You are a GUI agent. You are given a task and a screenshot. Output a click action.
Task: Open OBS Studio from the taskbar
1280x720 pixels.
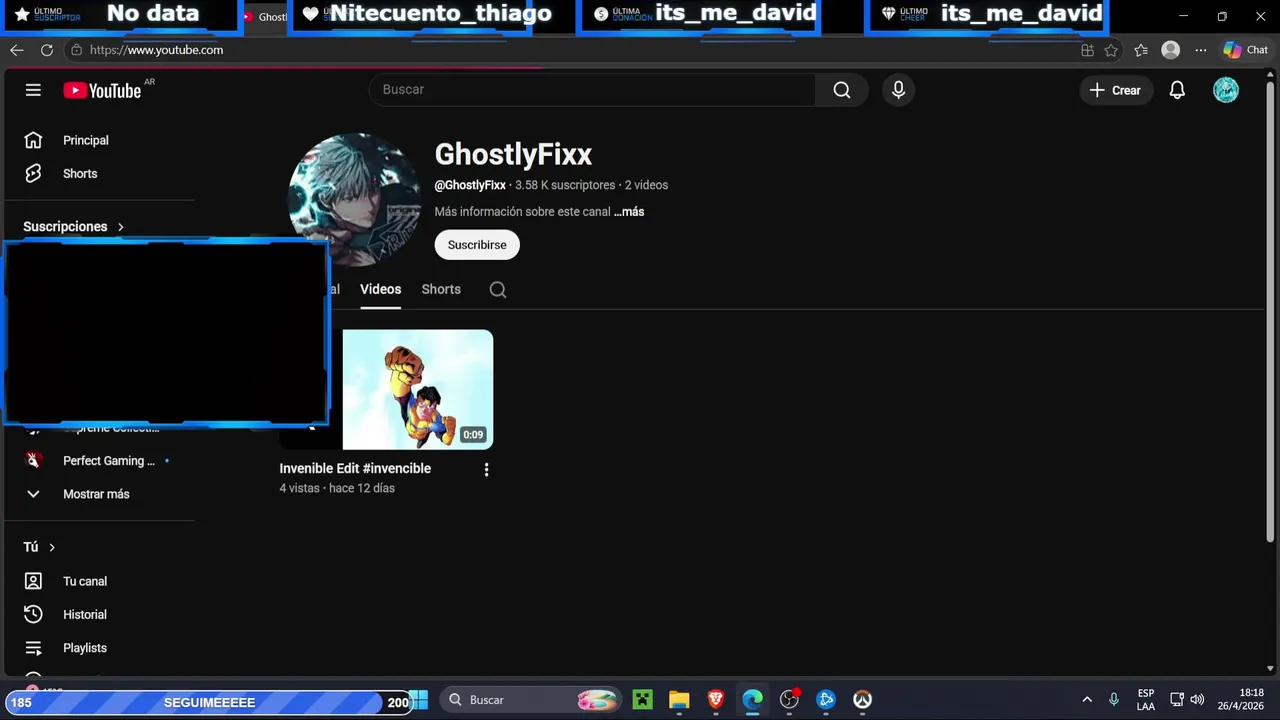(789, 700)
